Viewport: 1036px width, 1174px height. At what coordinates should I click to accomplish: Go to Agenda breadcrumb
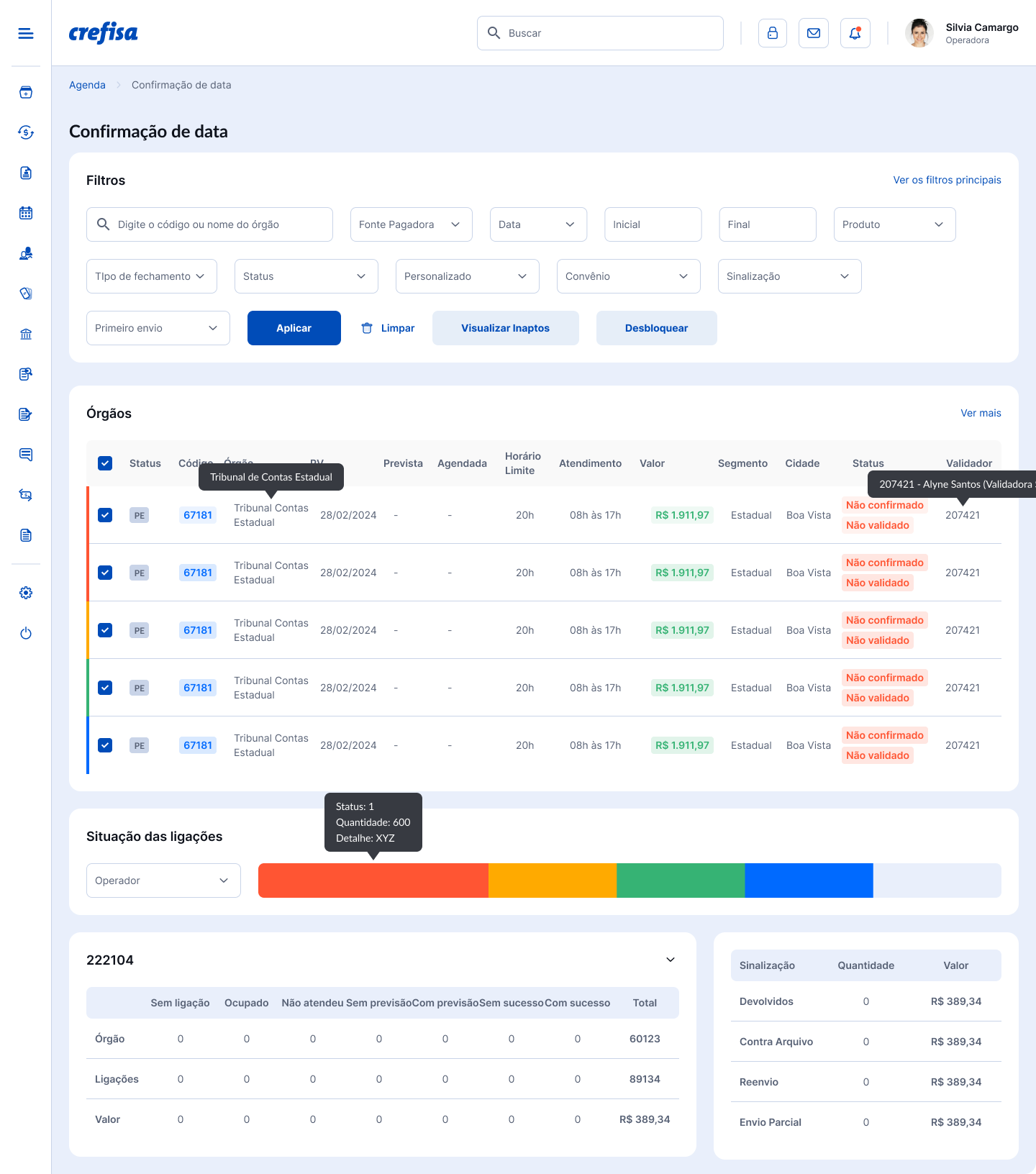(87, 85)
